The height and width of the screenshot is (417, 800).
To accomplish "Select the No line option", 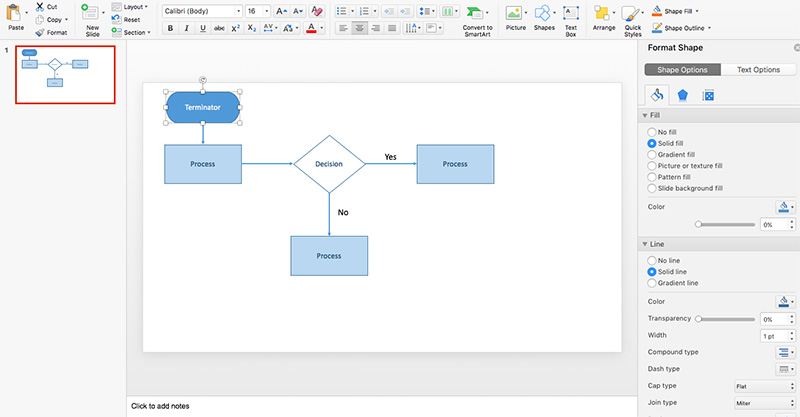I will tap(652, 260).
